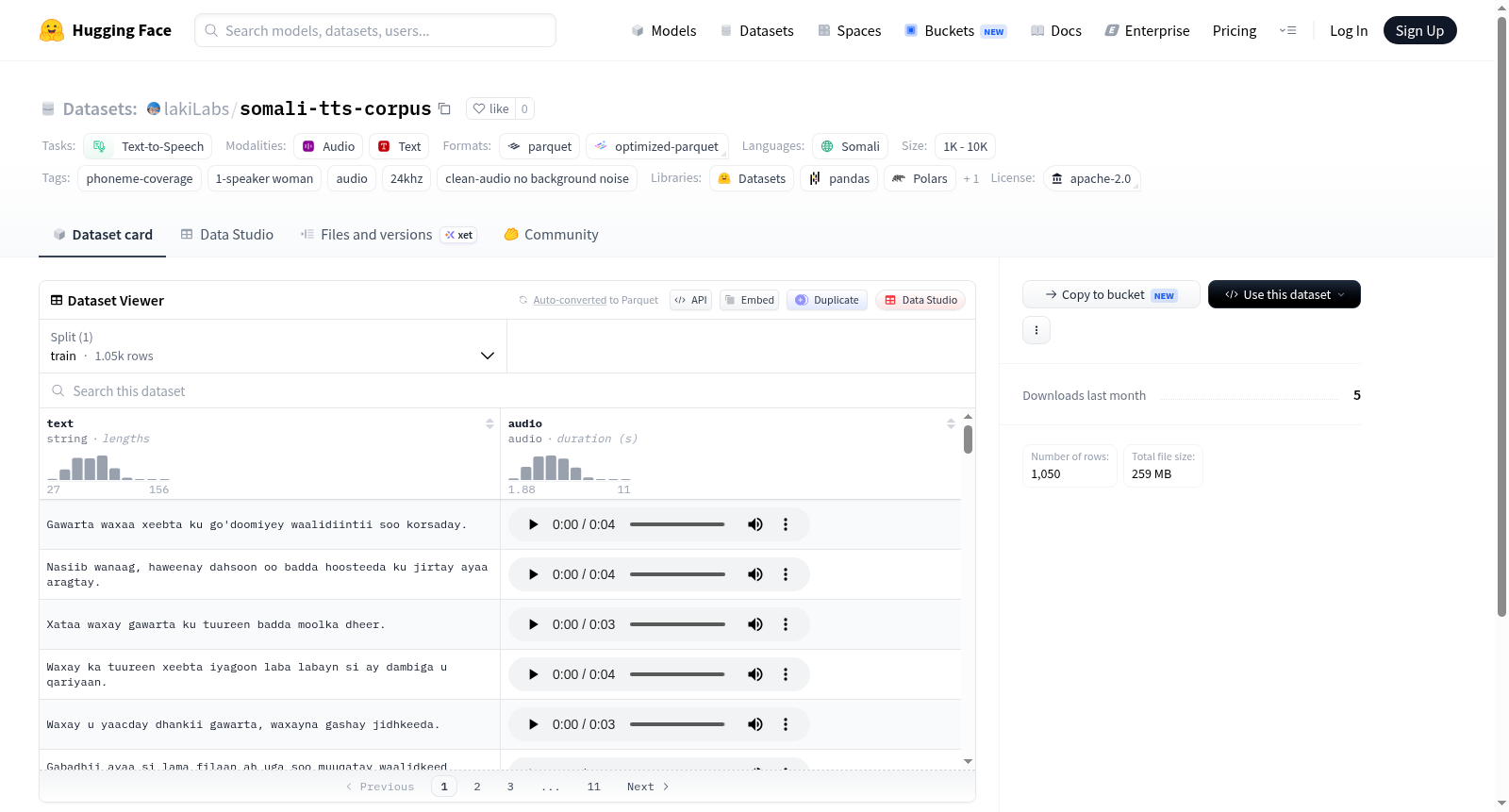This screenshot has width=1509, height=812.
Task: Select the optimized-parquet format tag
Action: pos(656,146)
